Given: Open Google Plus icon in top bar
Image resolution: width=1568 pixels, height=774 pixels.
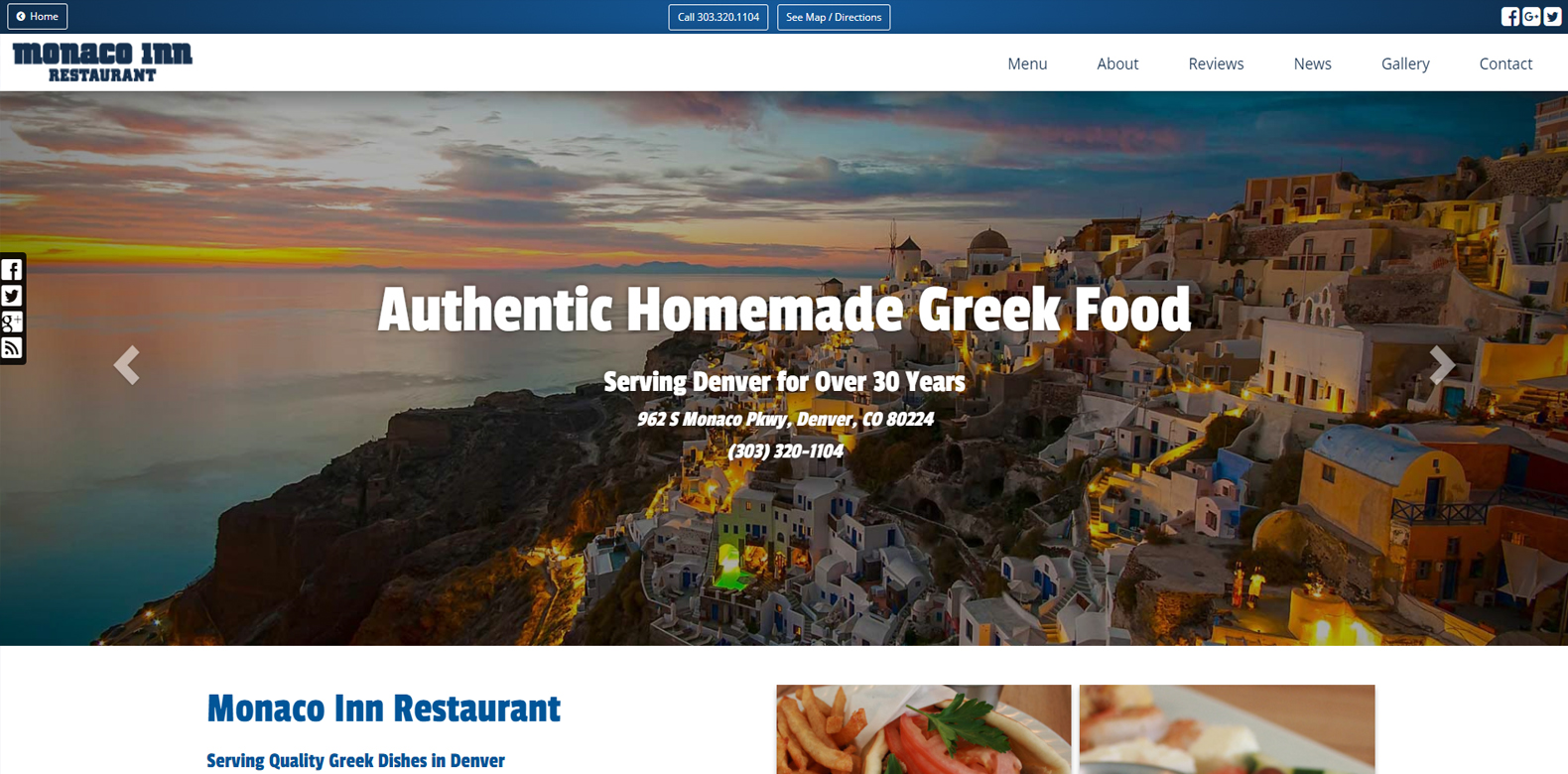Looking at the screenshot, I should 1531,17.
